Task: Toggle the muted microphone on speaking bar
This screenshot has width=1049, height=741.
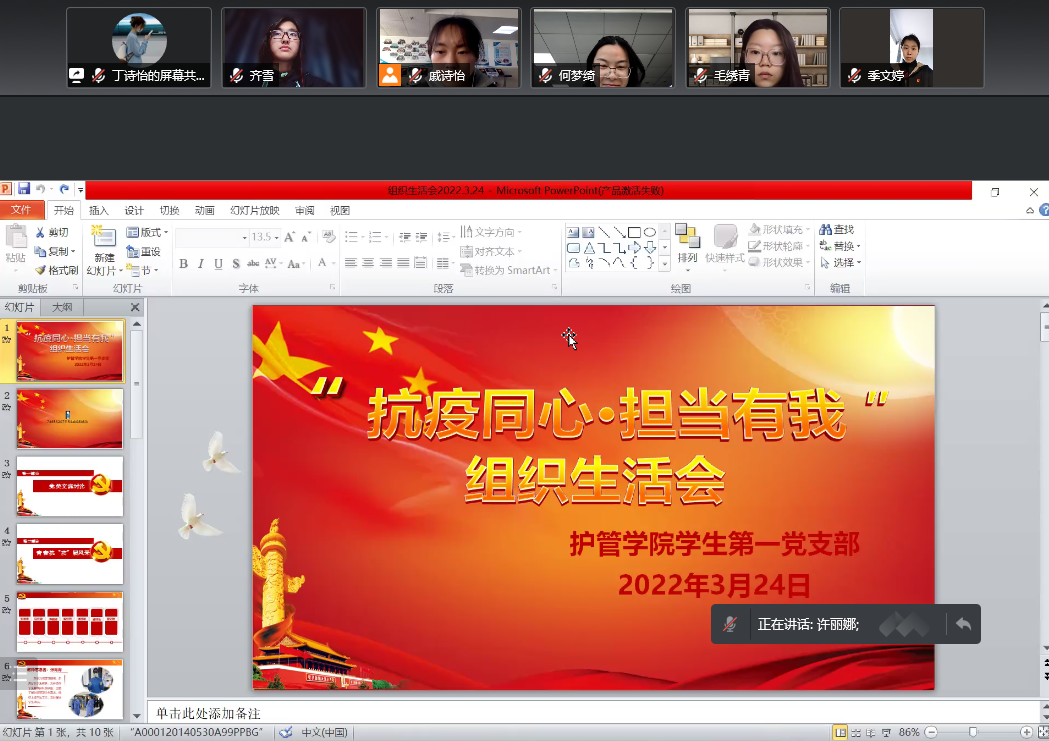Action: point(731,624)
